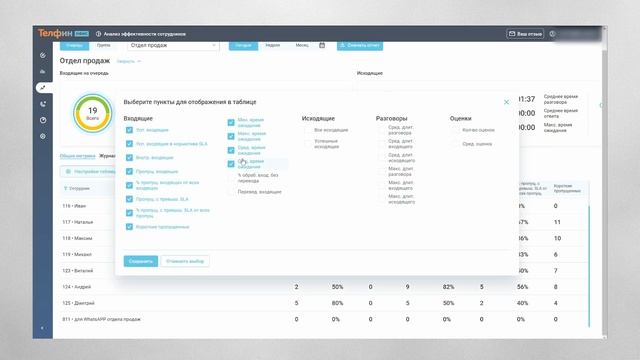This screenshot has height=360, width=640.
Task: Check Макс. длит. входящего
Action: pos(382,185)
